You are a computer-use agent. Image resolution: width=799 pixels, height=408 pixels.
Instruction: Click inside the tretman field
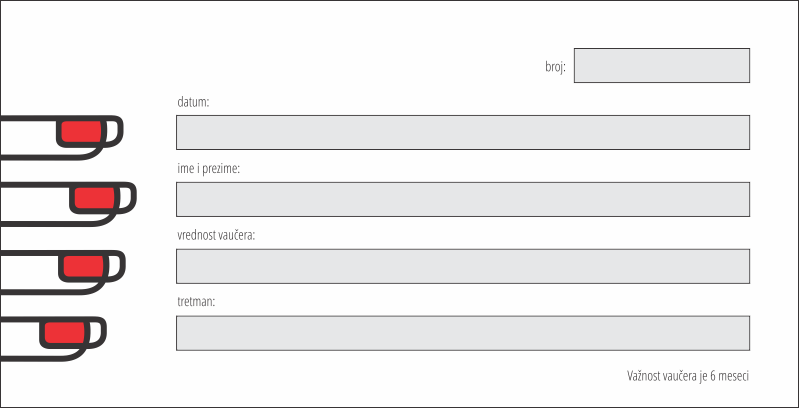(463, 333)
